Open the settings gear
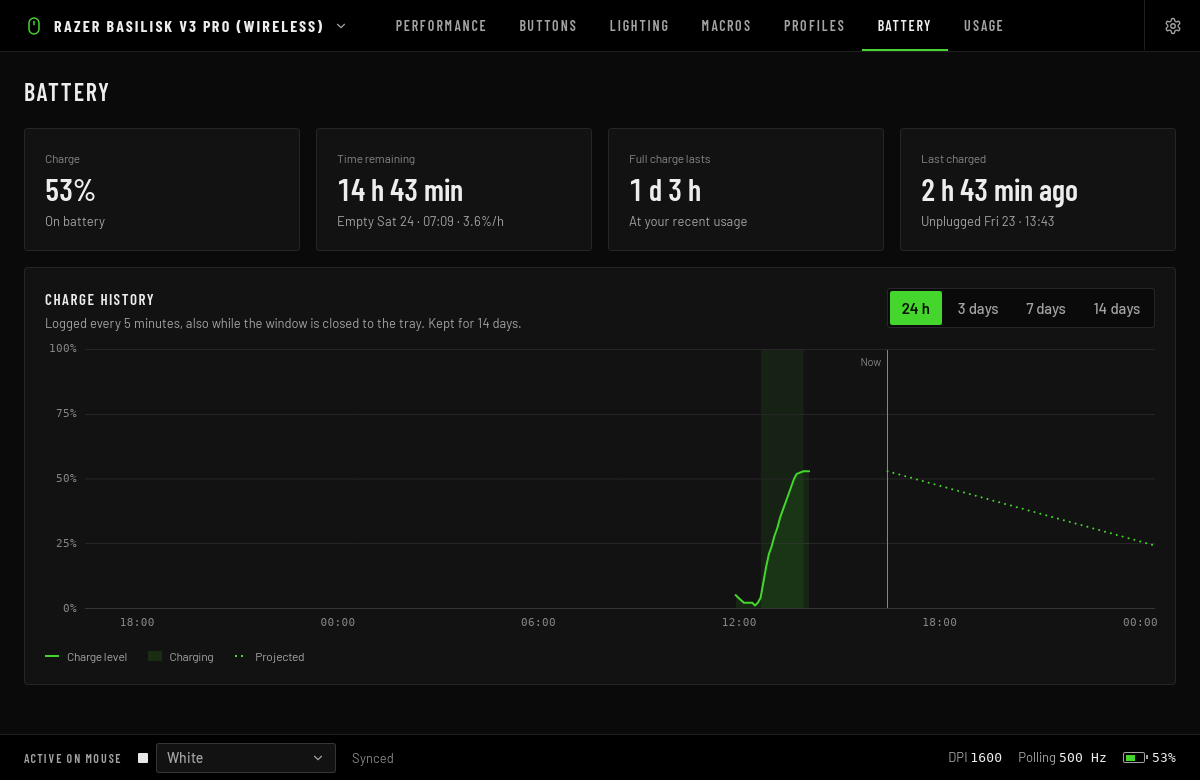The width and height of the screenshot is (1200, 780). coord(1173,26)
